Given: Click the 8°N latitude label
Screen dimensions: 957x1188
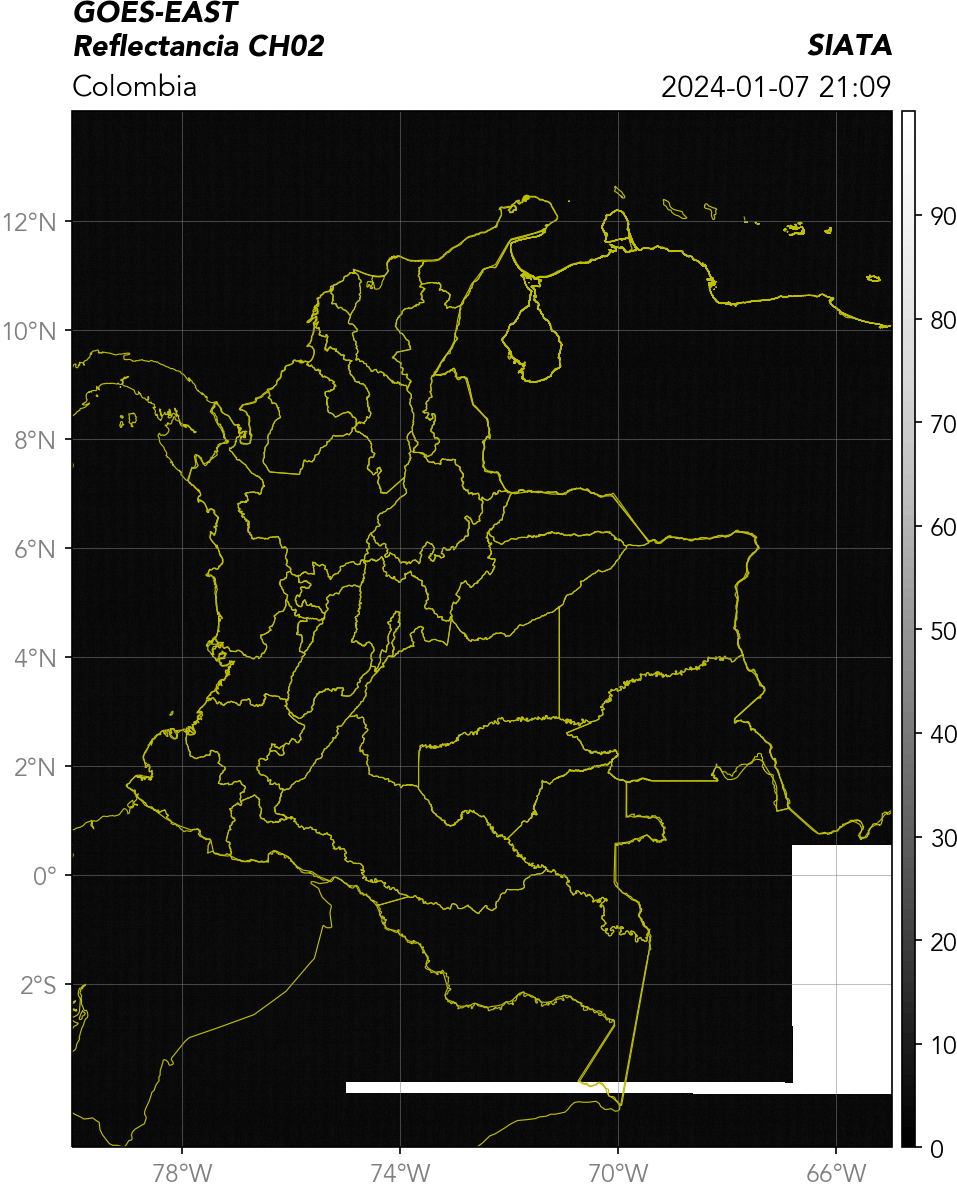Looking at the screenshot, I should pos(35,440).
